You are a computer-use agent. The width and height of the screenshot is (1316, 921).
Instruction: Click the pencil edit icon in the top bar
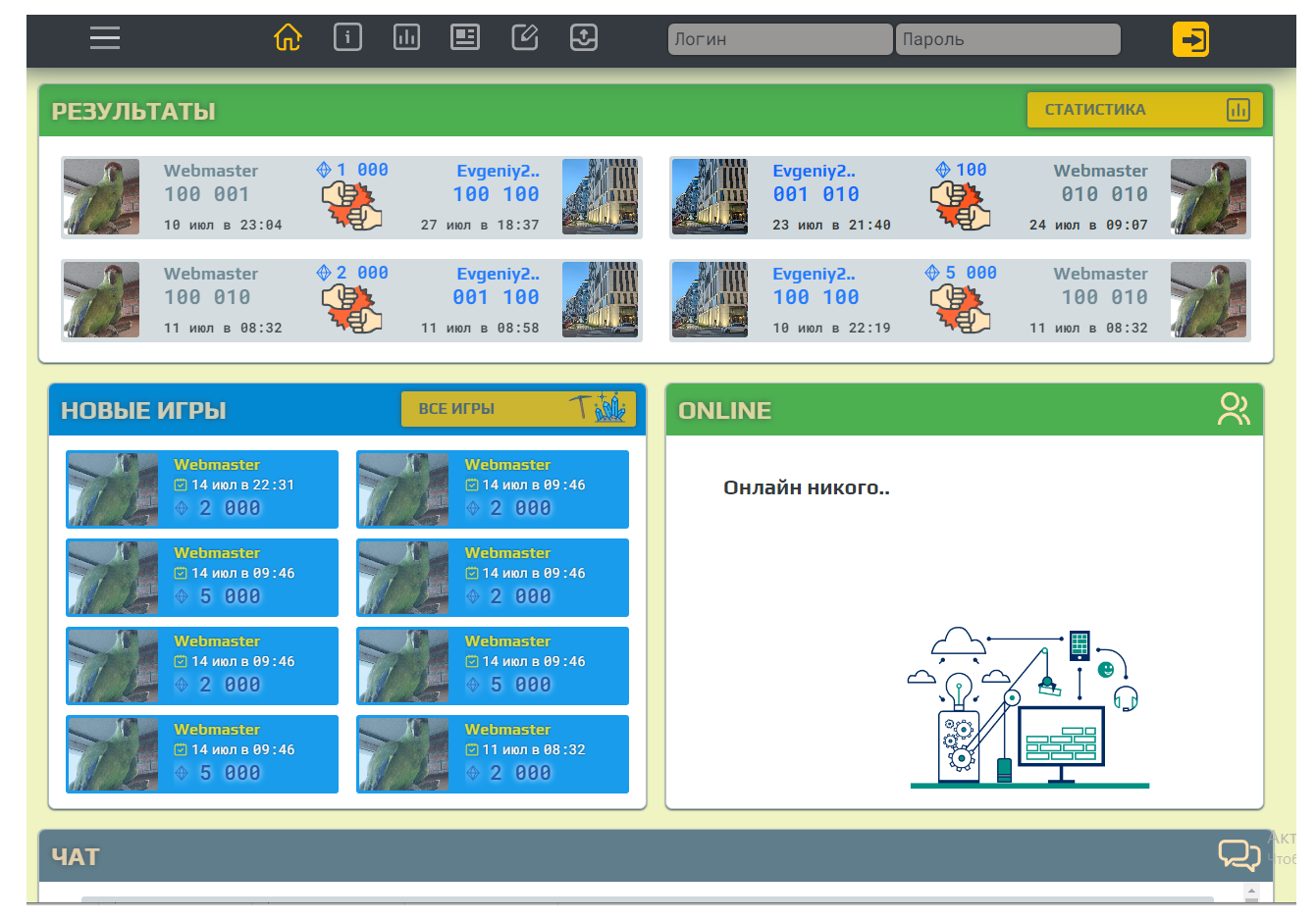(525, 37)
